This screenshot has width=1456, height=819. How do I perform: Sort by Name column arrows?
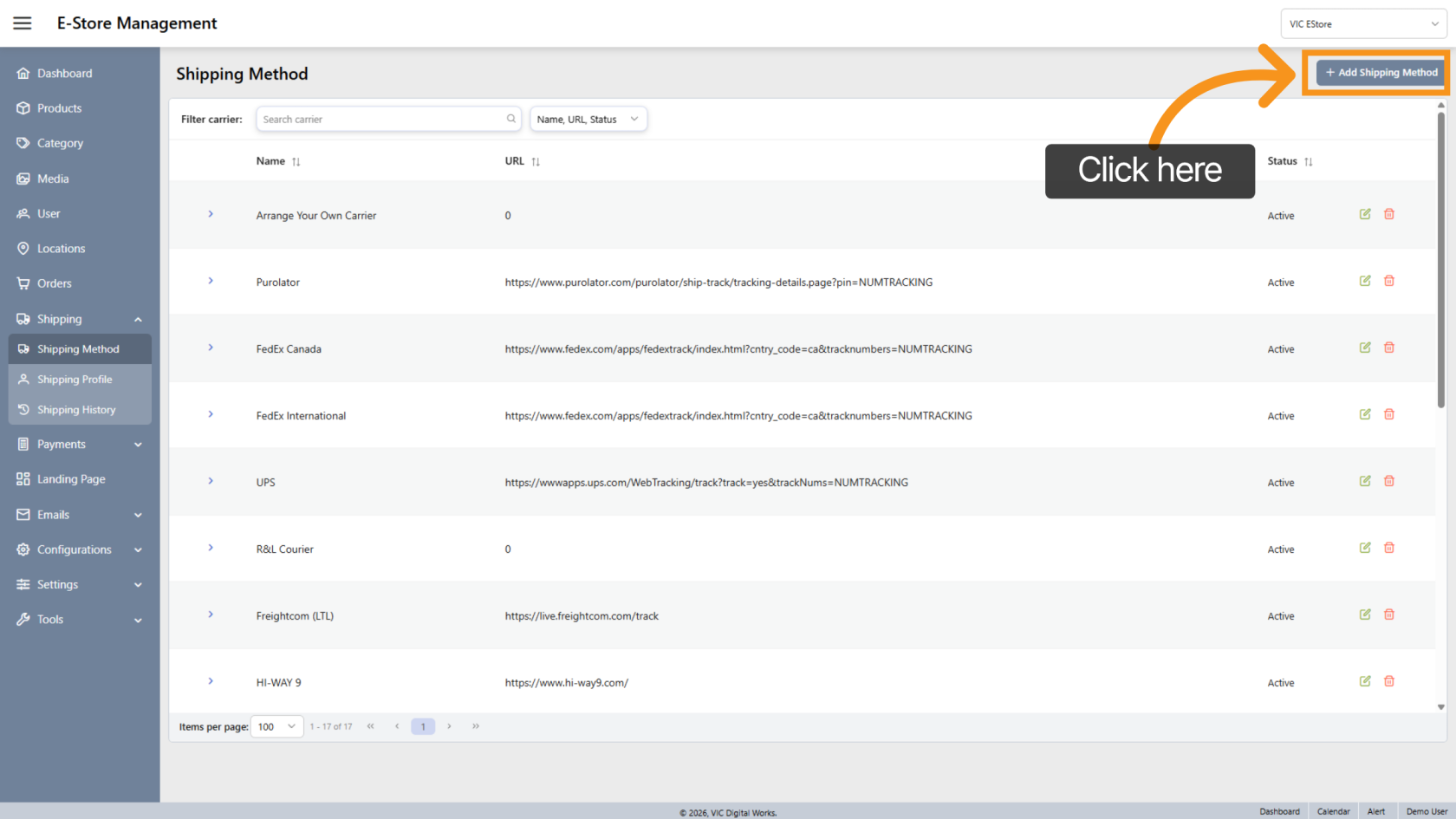coord(296,162)
